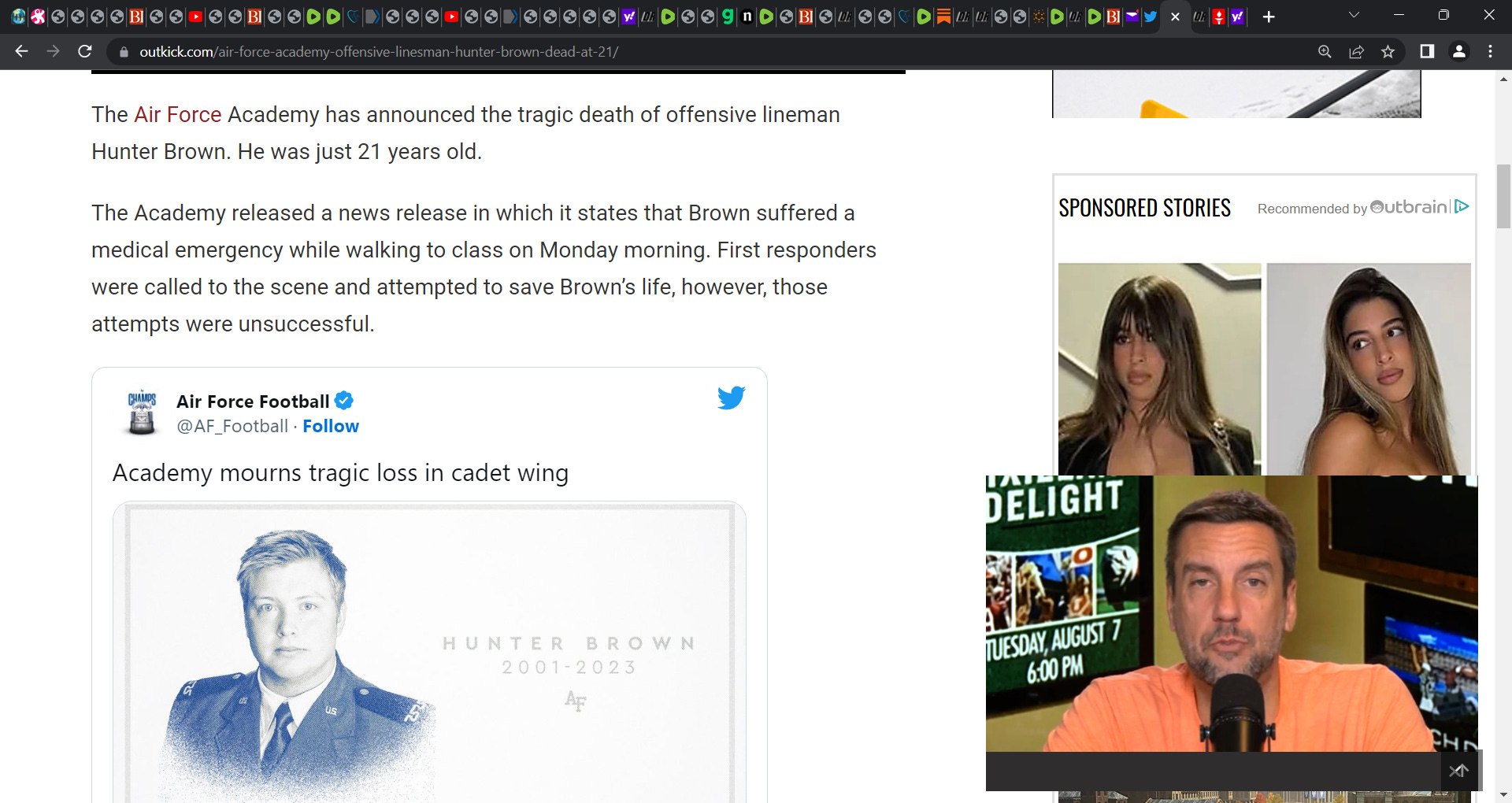Click the Recommended by Outbrain link
Screen dimensions: 1512x803
(1353, 208)
